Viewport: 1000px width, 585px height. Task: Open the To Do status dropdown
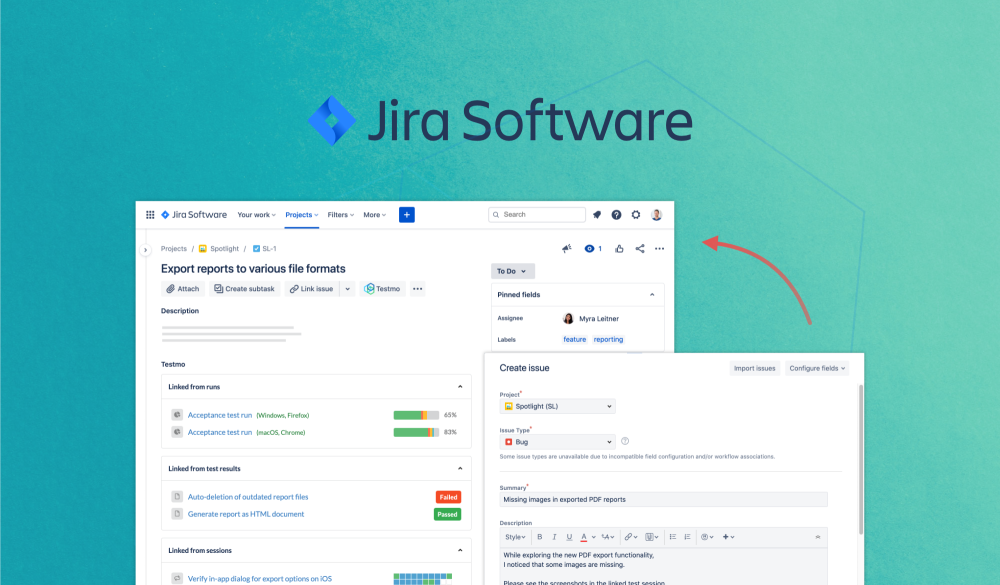click(512, 271)
